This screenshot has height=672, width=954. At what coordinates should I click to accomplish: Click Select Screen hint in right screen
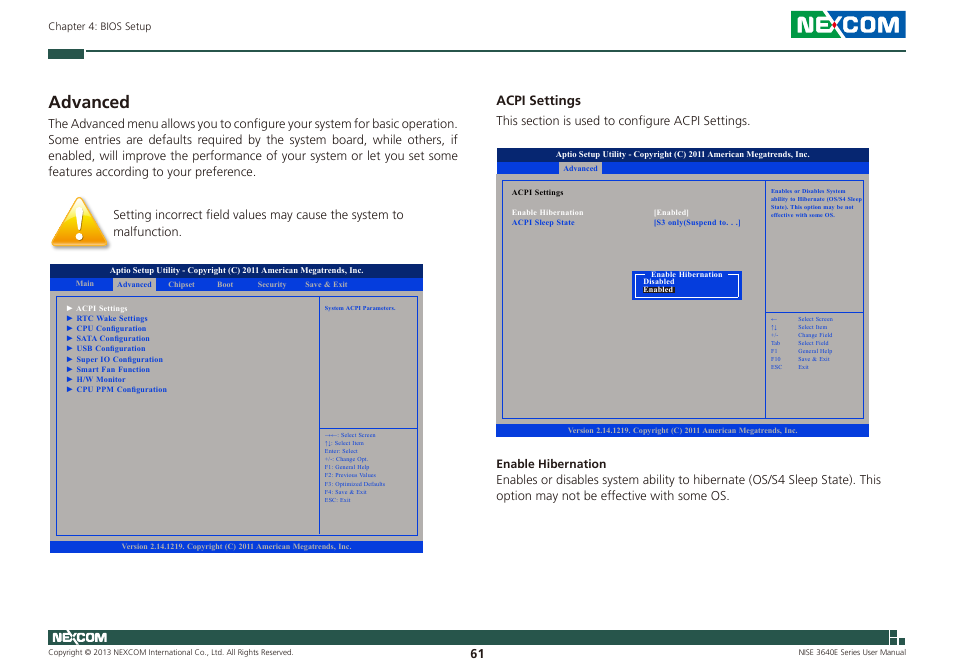[815, 319]
